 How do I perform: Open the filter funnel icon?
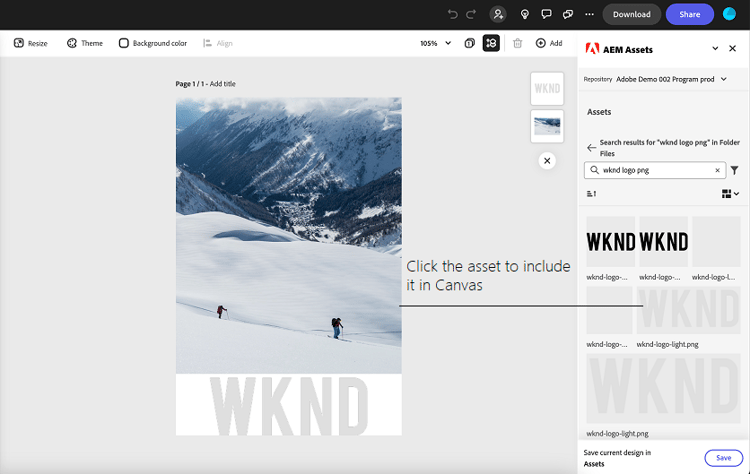click(734, 170)
